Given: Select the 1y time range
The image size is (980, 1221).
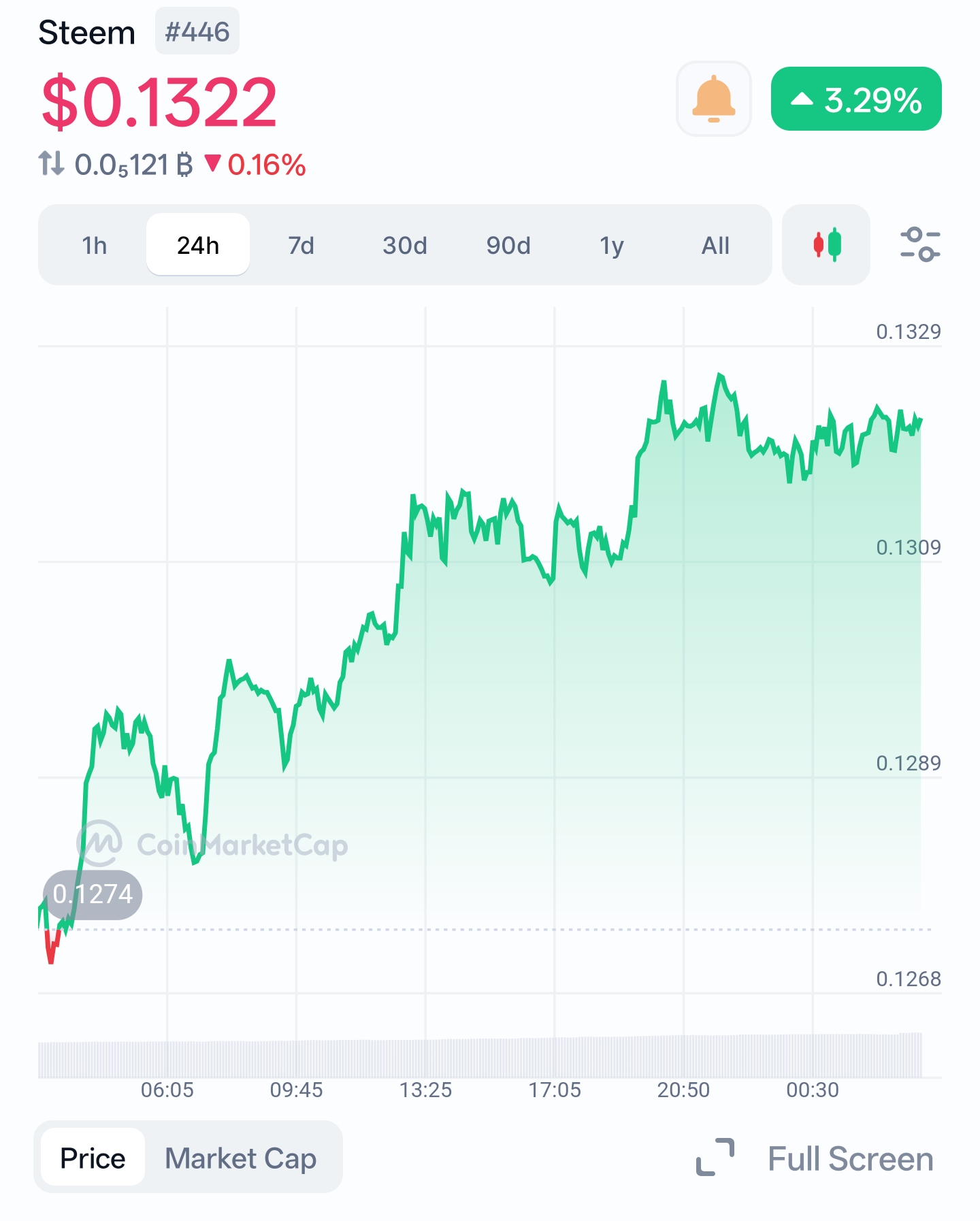Looking at the screenshot, I should 612,245.
